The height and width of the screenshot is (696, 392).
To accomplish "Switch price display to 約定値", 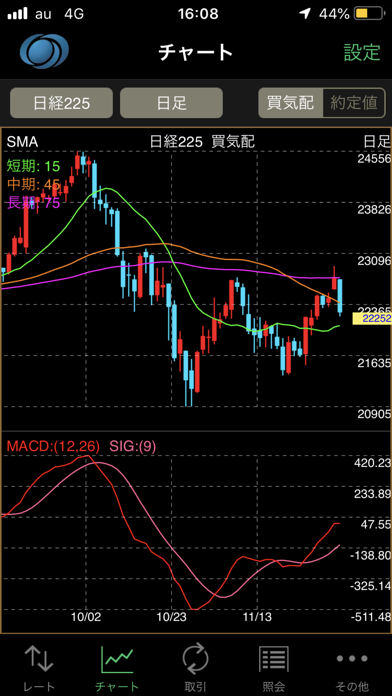I will [x=354, y=103].
